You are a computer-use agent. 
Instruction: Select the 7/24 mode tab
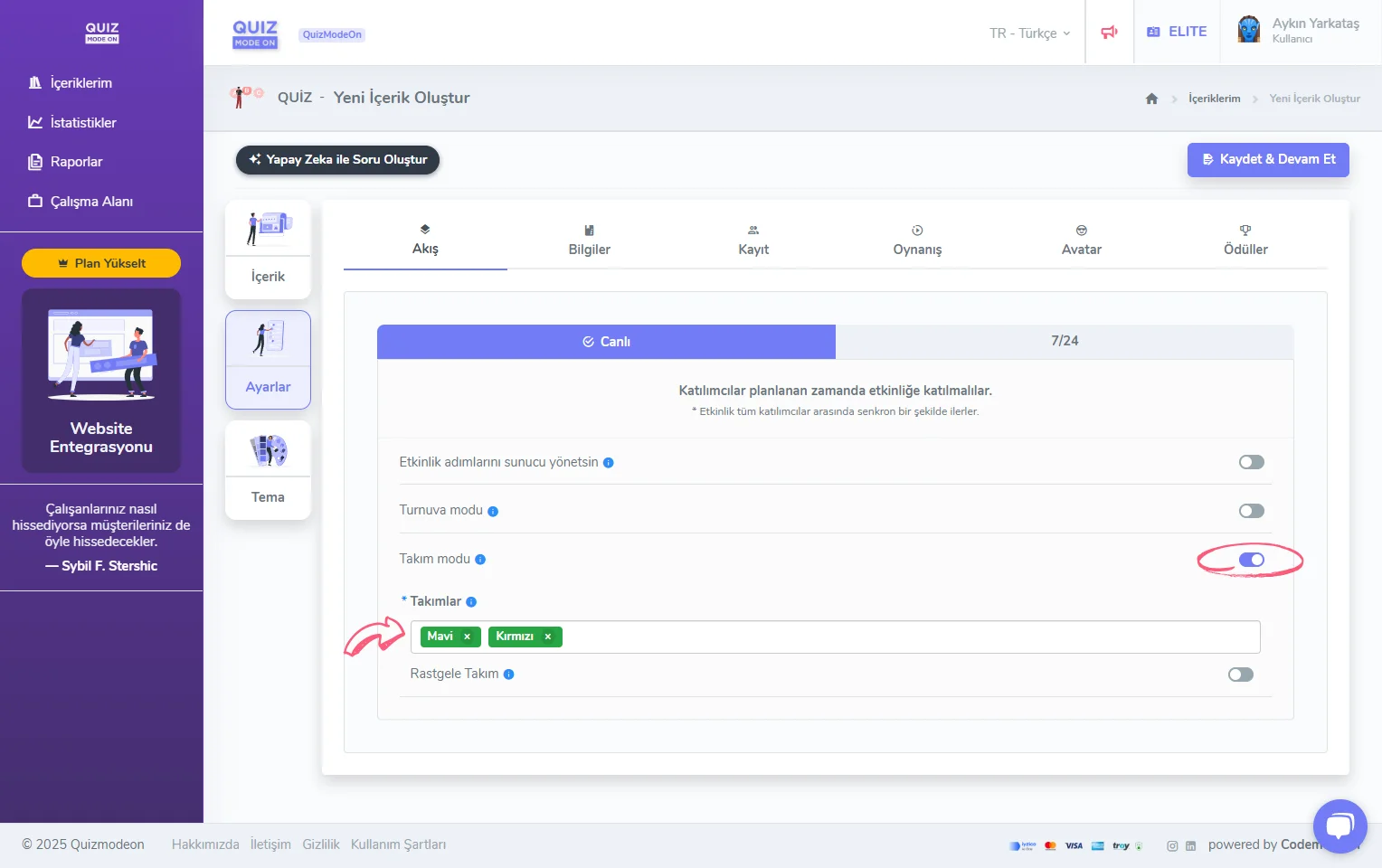coord(1064,341)
